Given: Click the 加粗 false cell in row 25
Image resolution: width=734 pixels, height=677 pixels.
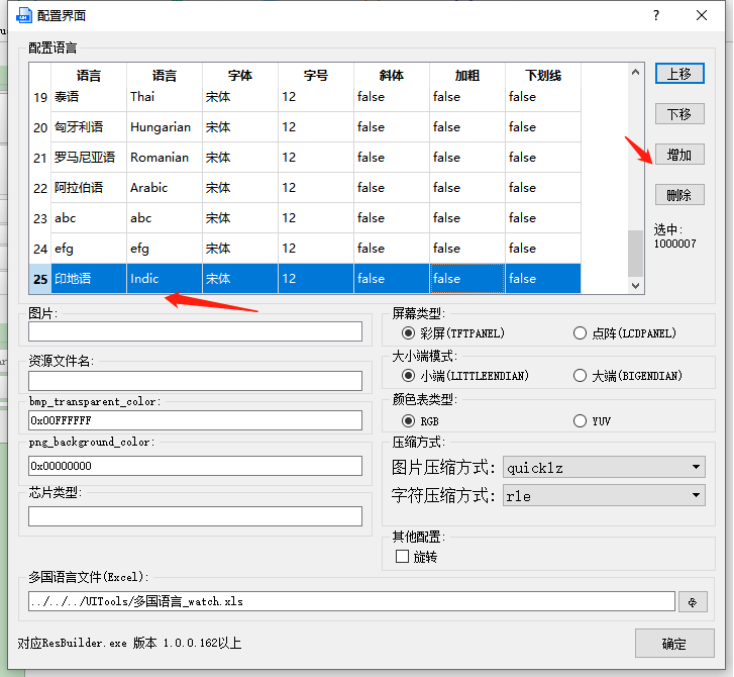Looking at the screenshot, I should point(468,279).
